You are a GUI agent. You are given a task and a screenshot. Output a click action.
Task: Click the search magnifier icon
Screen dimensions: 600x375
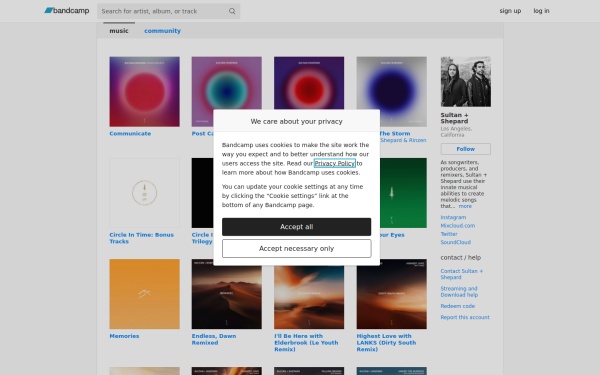coord(232,11)
